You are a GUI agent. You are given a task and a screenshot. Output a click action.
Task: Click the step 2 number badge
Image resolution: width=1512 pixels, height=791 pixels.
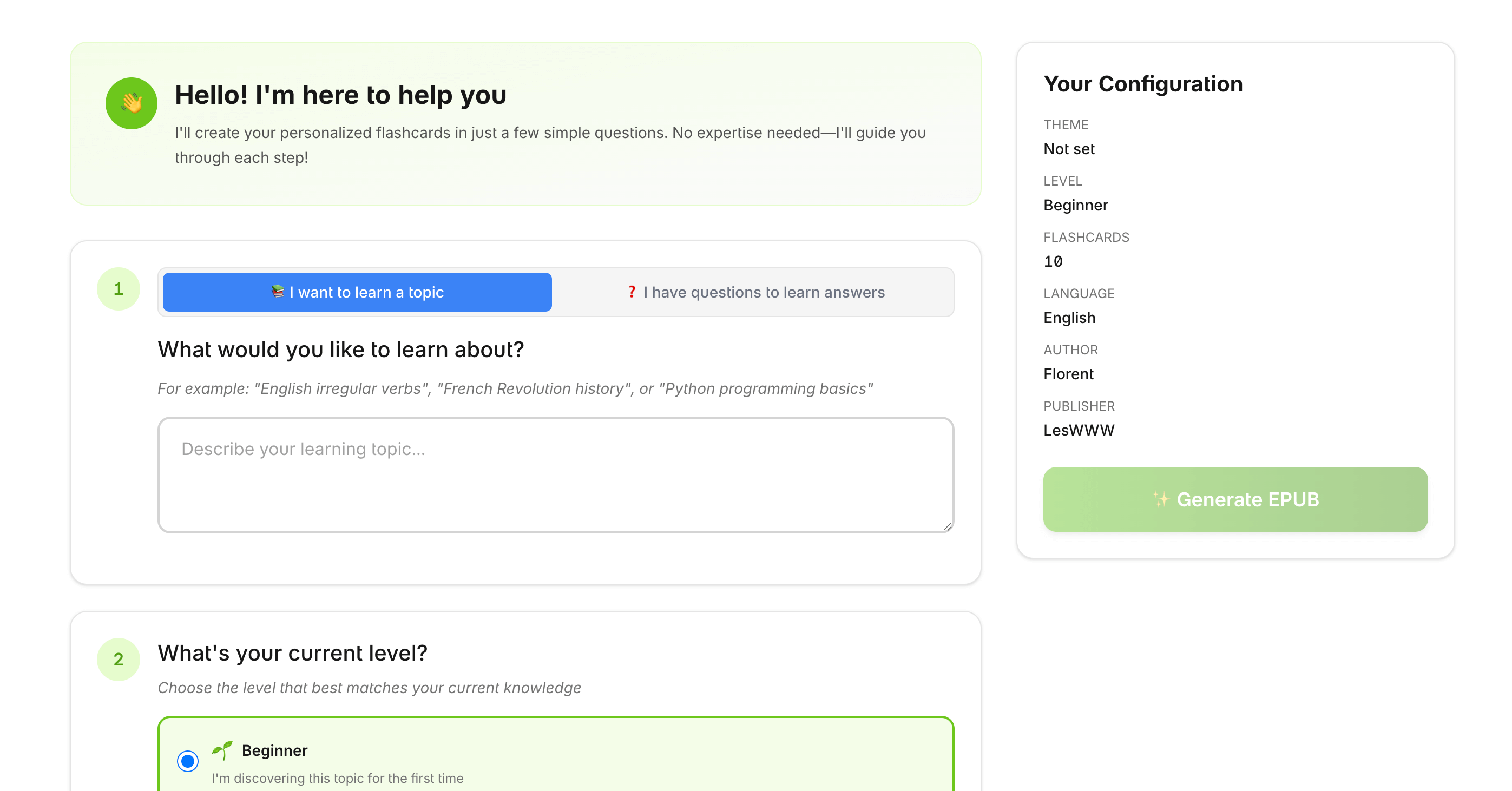point(118,660)
